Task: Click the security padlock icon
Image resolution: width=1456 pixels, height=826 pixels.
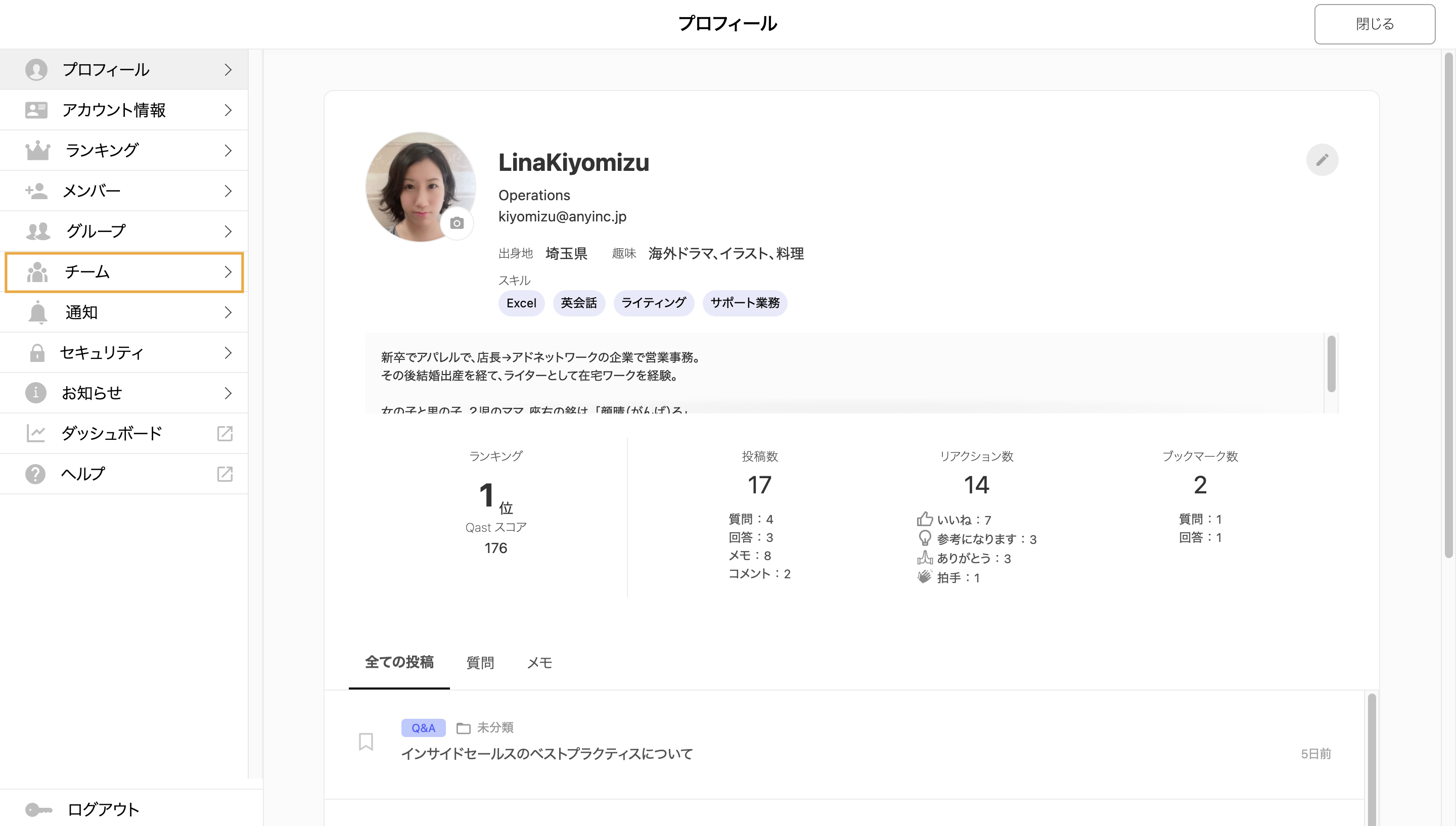Action: point(37,352)
